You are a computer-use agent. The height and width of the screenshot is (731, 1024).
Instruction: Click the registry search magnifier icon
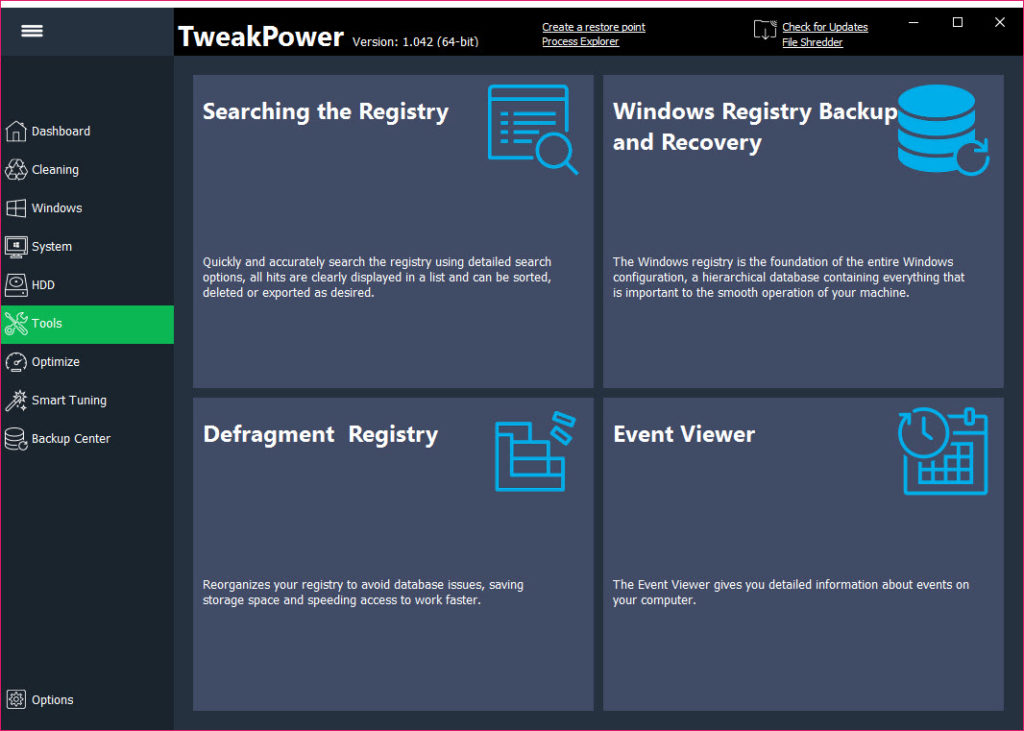[533, 129]
